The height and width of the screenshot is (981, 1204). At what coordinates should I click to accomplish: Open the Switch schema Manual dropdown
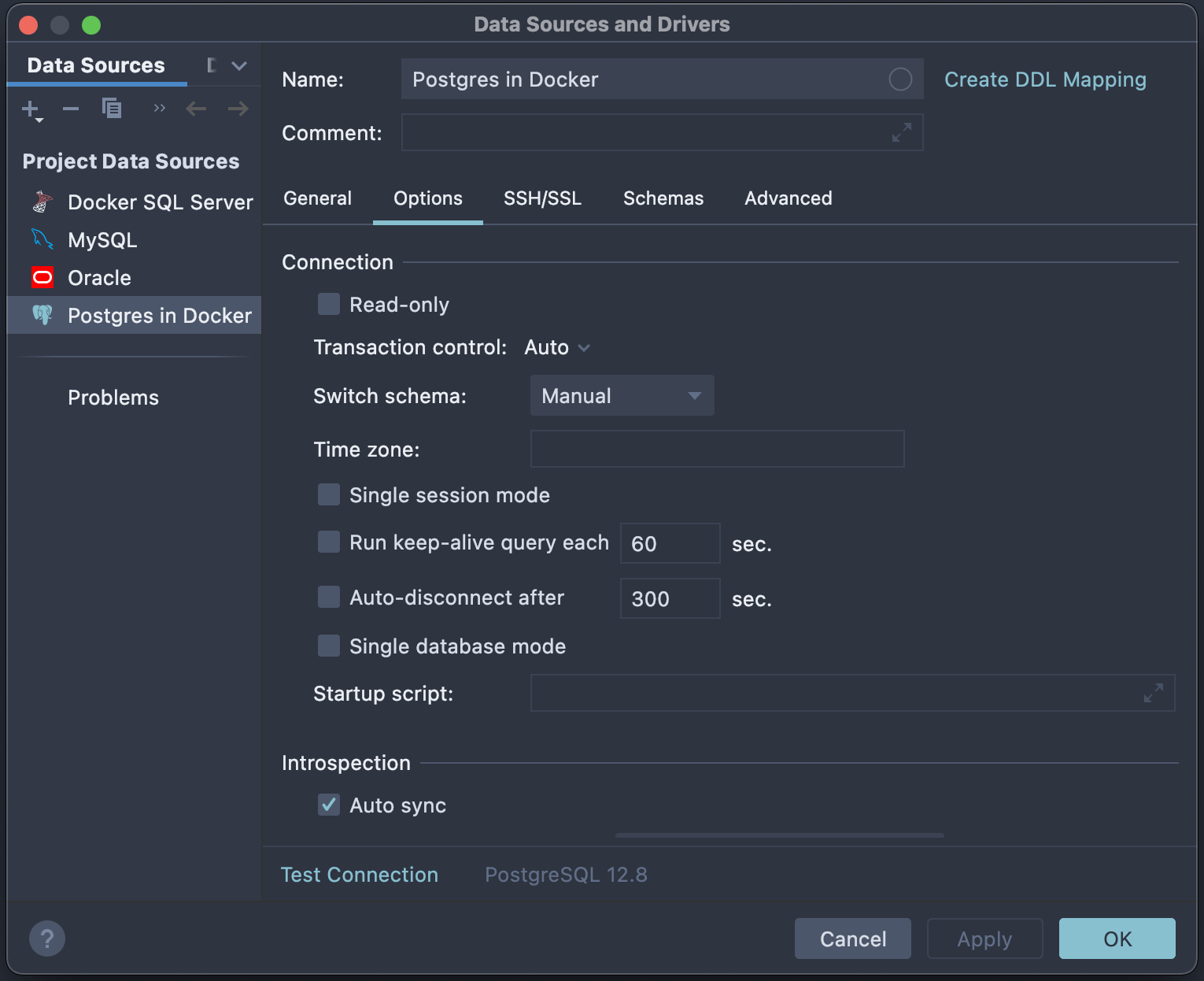click(622, 395)
